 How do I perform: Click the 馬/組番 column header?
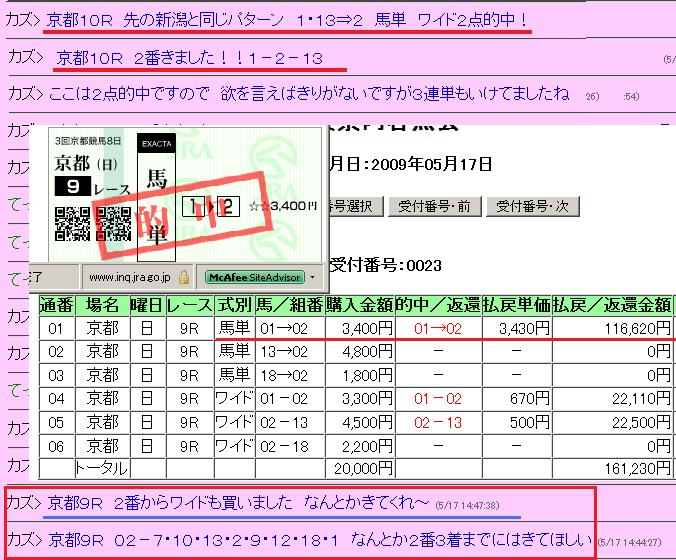(x=289, y=305)
